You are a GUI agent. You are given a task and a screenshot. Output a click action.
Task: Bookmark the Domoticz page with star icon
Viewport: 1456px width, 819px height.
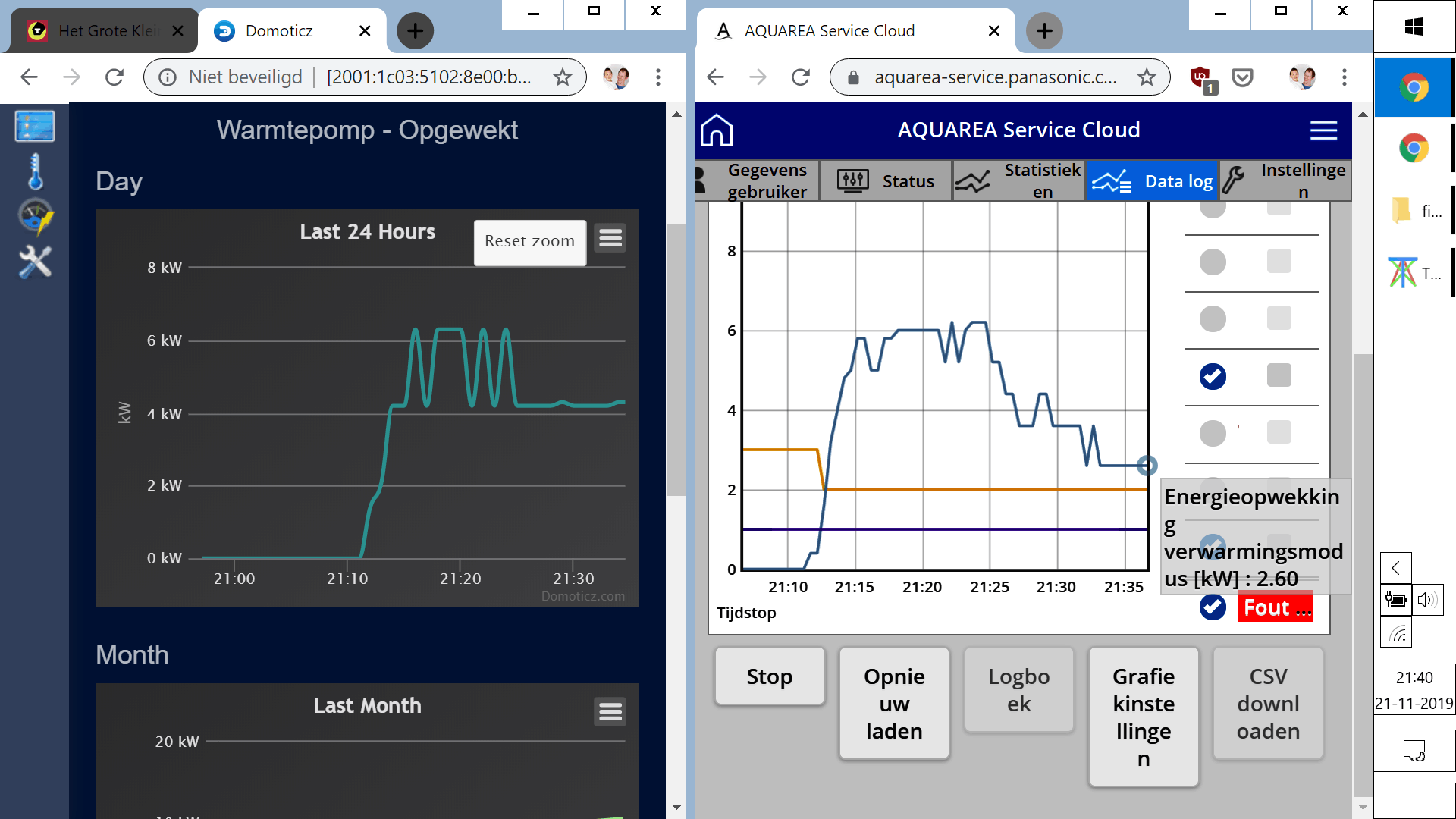pos(562,77)
